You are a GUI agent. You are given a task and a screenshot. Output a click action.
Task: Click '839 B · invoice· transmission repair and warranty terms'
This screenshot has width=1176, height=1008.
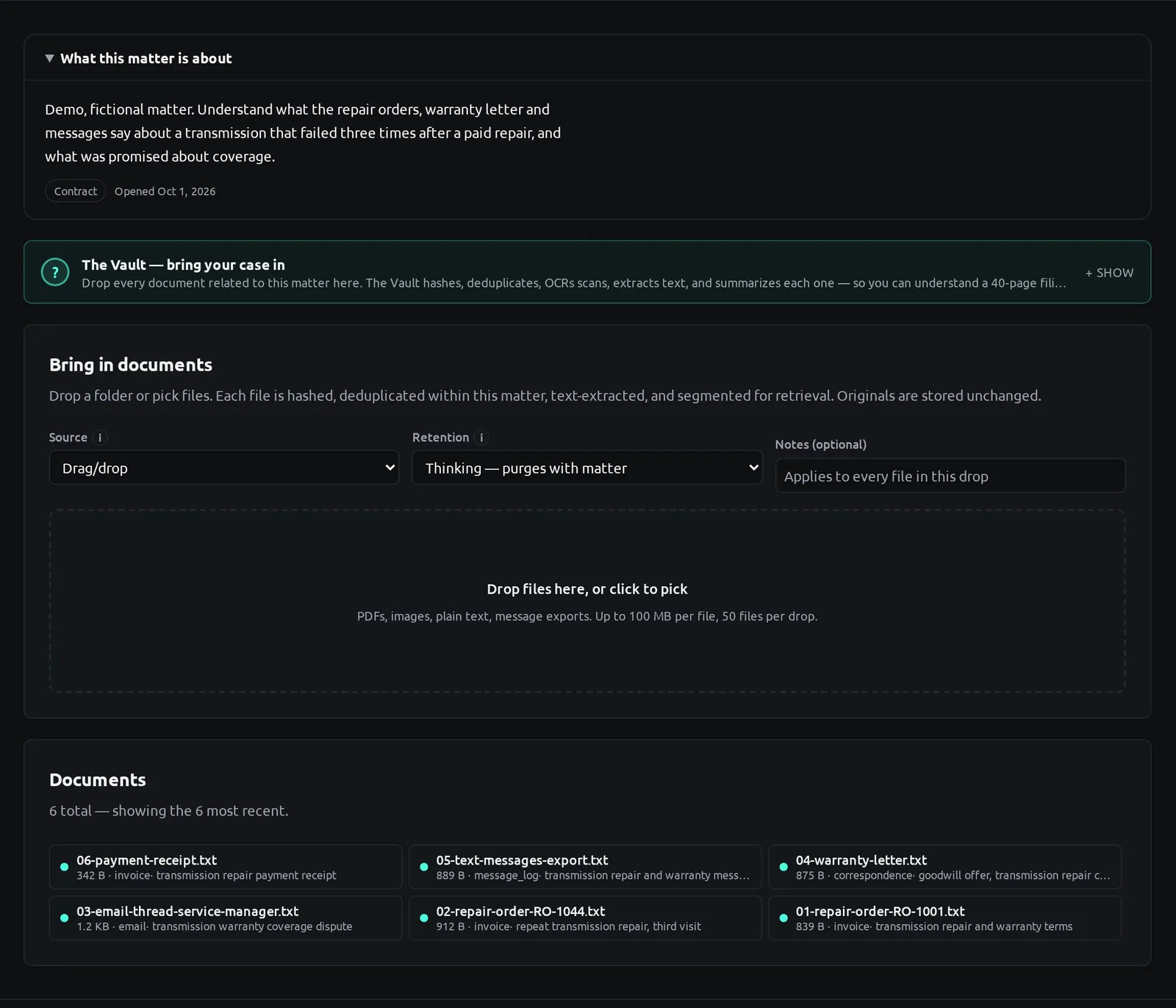pyautogui.click(x=934, y=926)
